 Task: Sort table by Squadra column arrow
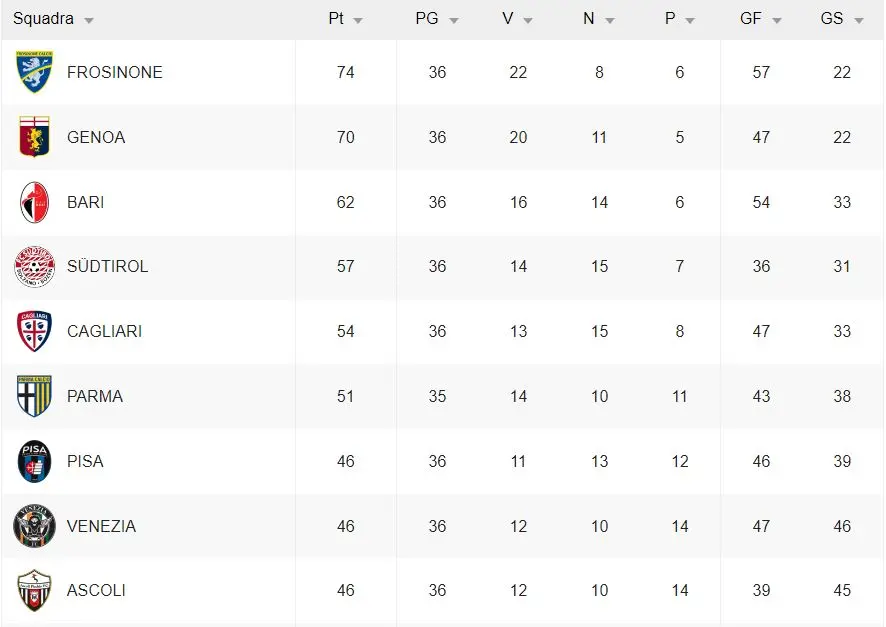pyautogui.click(x=89, y=21)
